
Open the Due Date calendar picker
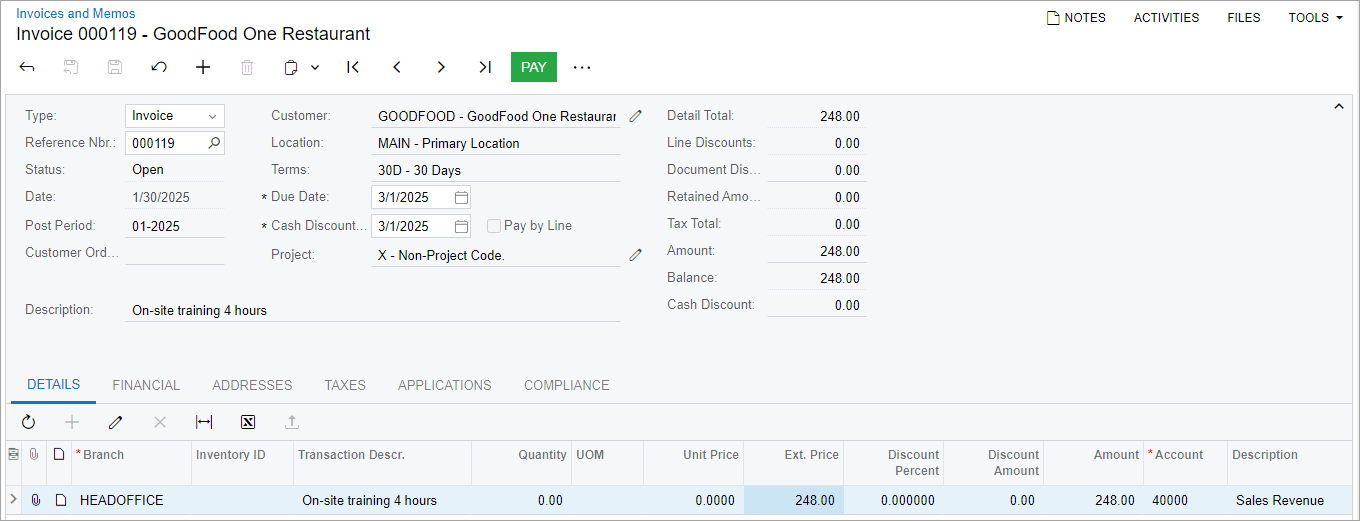point(461,198)
